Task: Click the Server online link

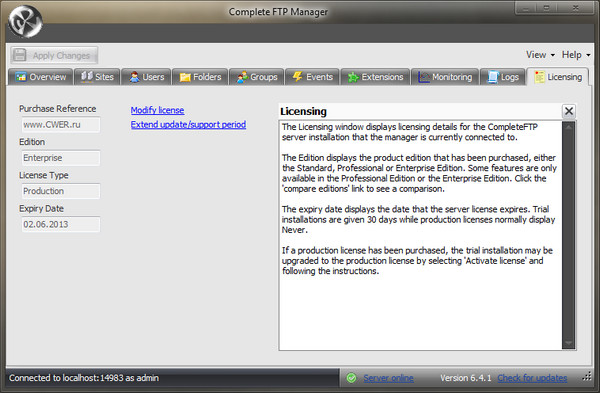Action: pyautogui.click(x=388, y=378)
